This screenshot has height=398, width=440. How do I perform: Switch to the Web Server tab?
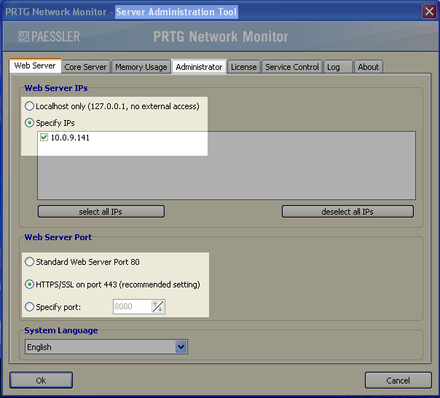point(35,66)
